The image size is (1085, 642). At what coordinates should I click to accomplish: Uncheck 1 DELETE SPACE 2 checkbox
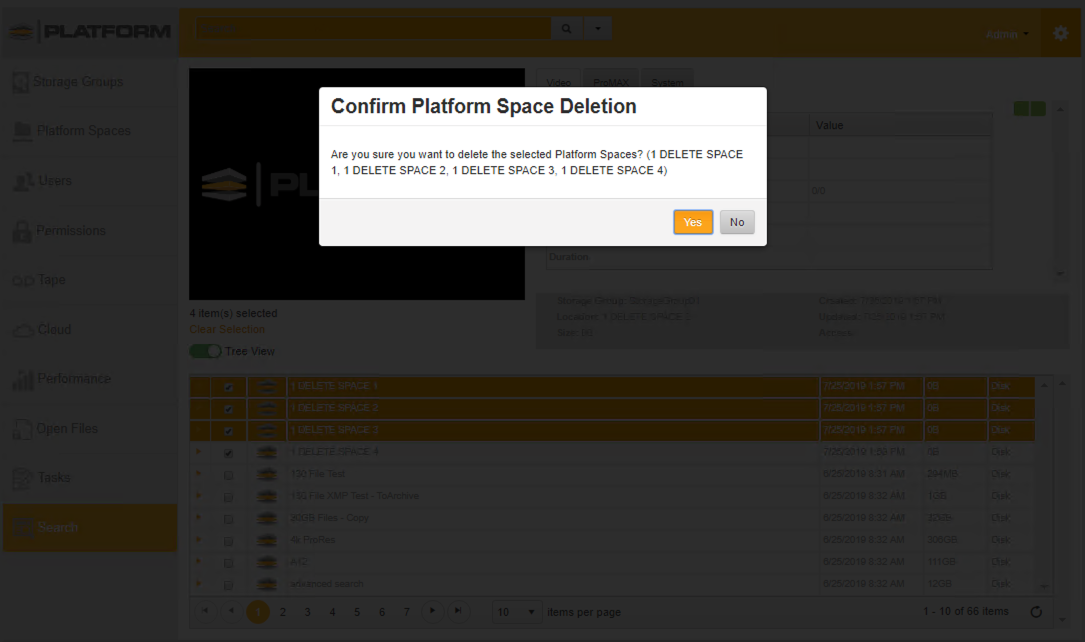tap(228, 410)
